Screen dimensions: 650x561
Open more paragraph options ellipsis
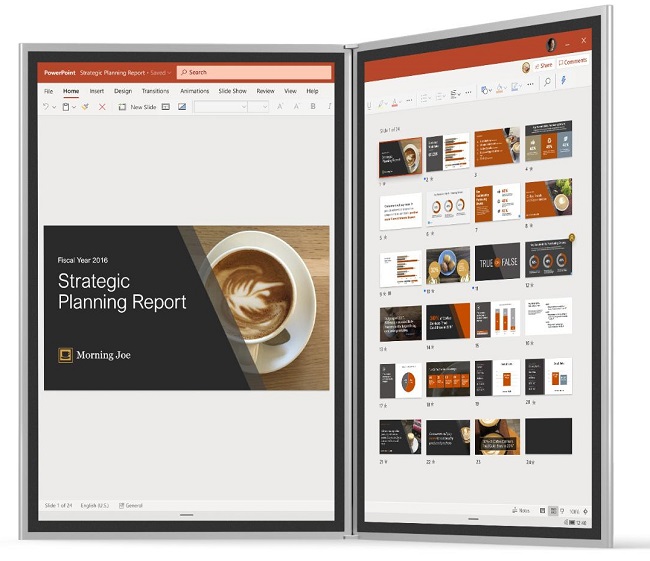coord(468,92)
